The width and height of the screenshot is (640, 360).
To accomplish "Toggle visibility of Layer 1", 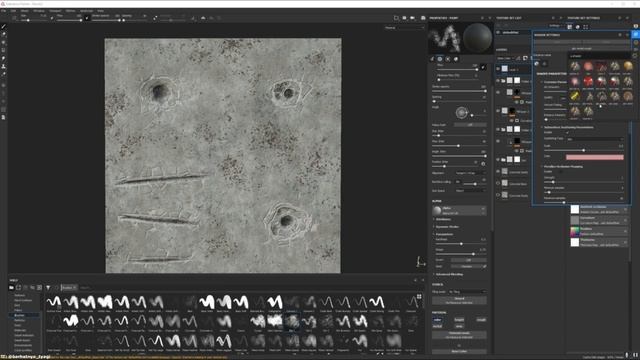I will pos(498,69).
